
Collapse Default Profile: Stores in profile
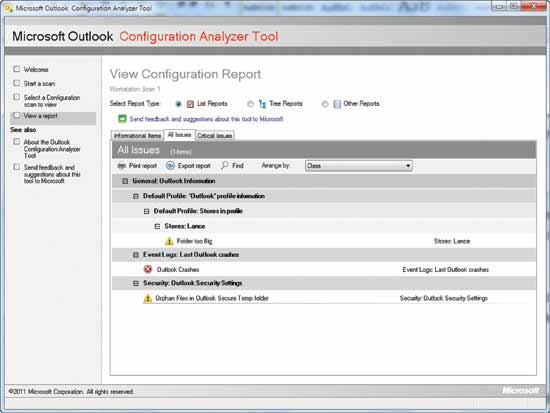click(x=147, y=211)
